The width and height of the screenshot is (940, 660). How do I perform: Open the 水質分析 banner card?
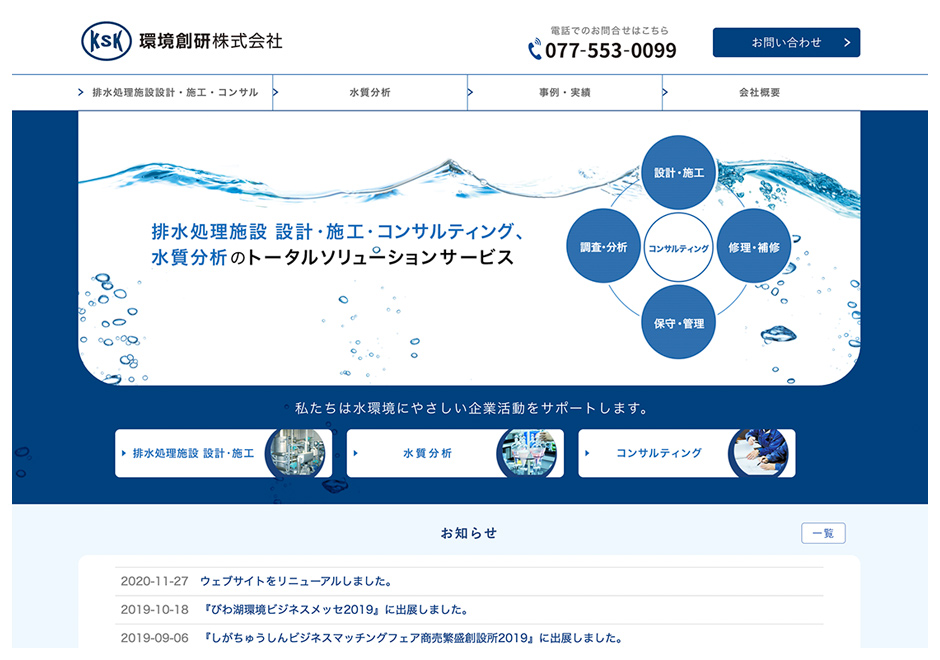coord(455,453)
